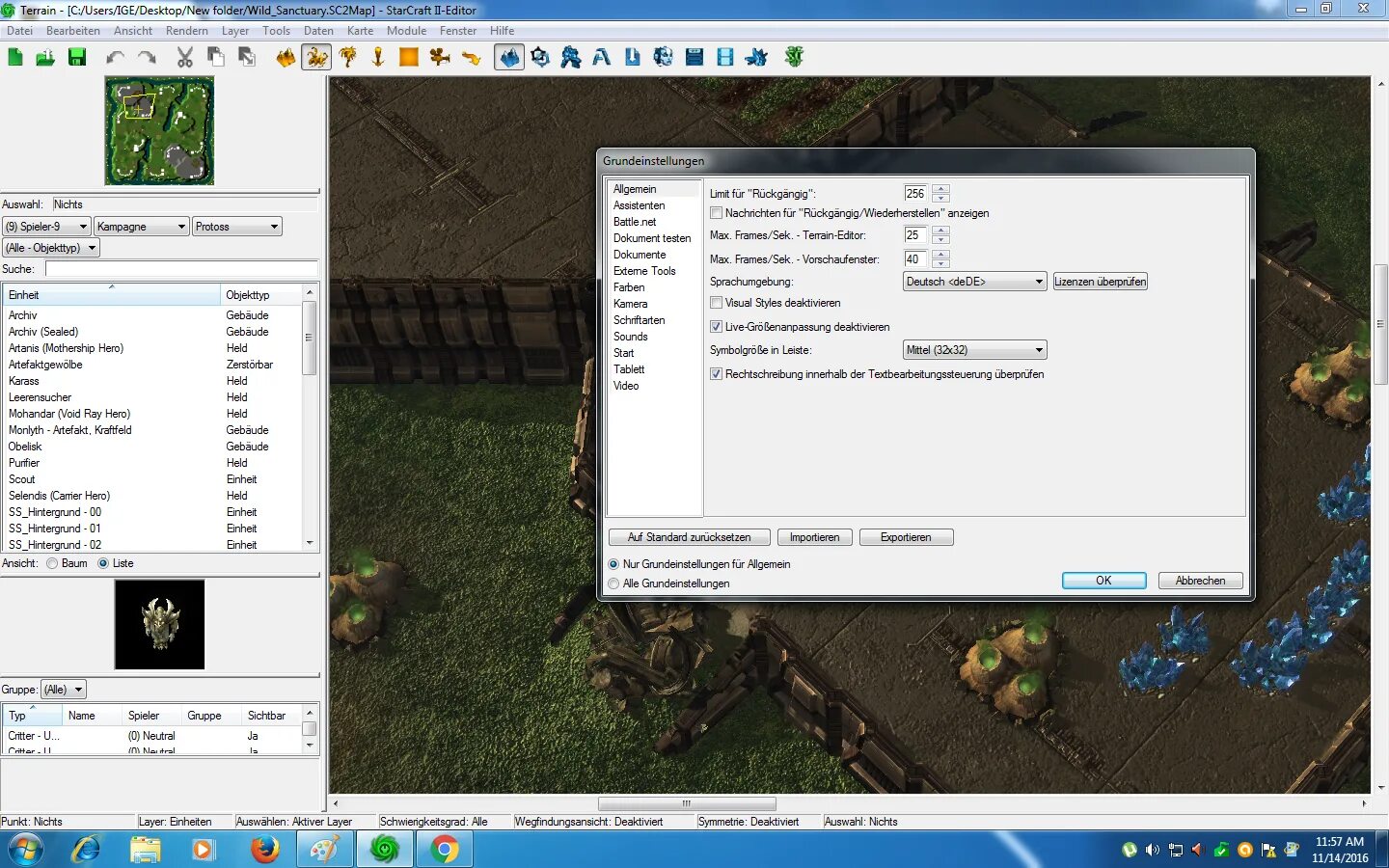
Task: Click Auf Standard zurücksetzen button
Action: tap(689, 537)
